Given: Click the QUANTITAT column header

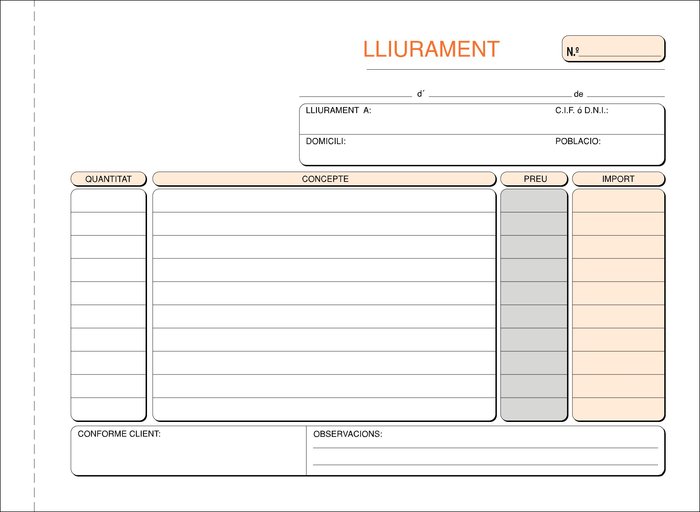Looking at the screenshot, I should (x=108, y=179).
